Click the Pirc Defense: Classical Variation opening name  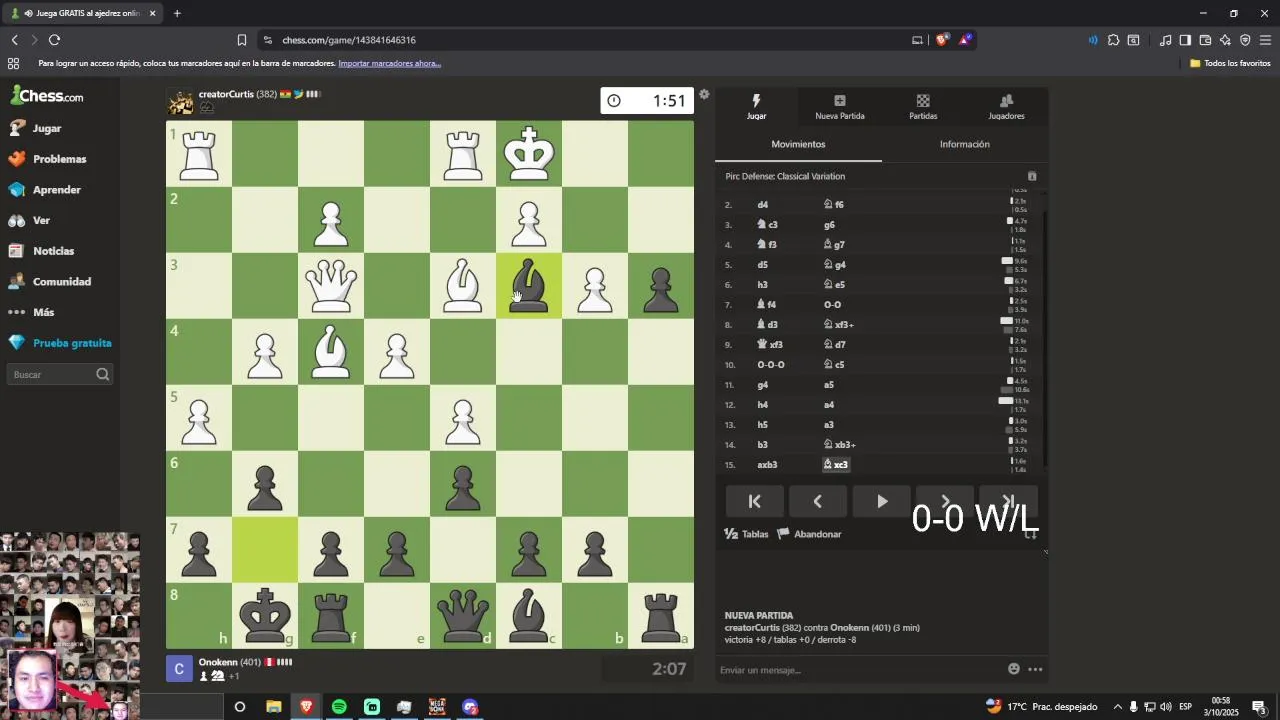785,176
